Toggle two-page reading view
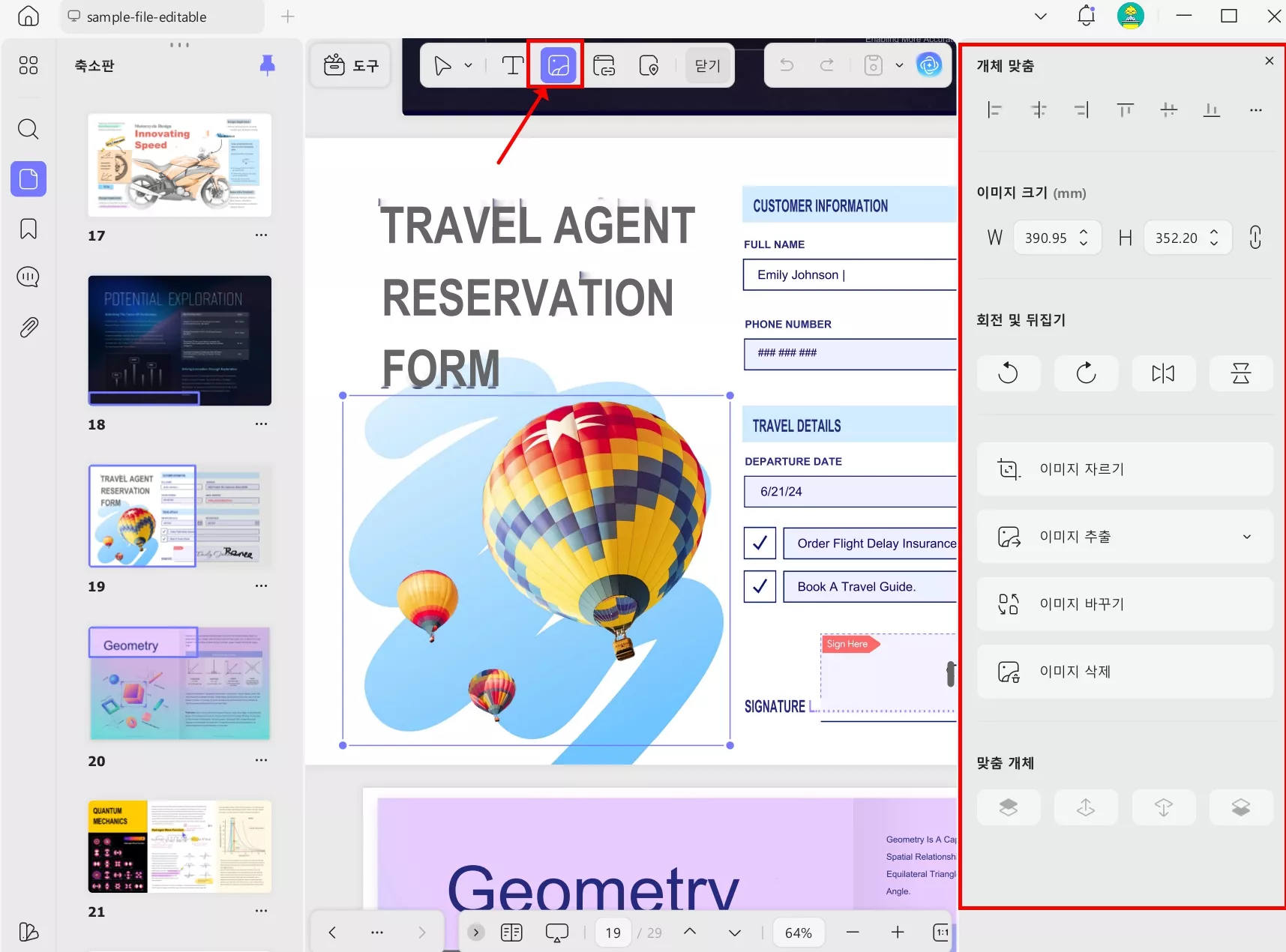 click(x=511, y=933)
